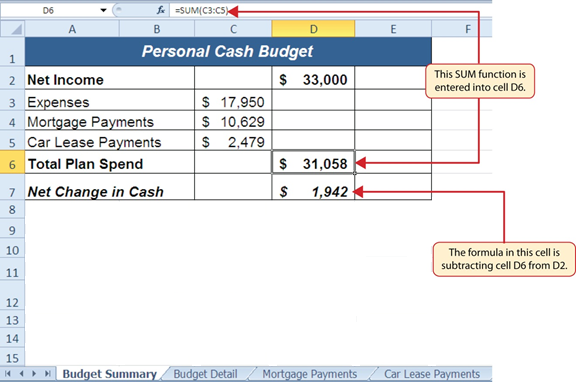Click the Name Box showing D6
Image resolution: width=584 pixels, height=382 pixels.
point(49,10)
